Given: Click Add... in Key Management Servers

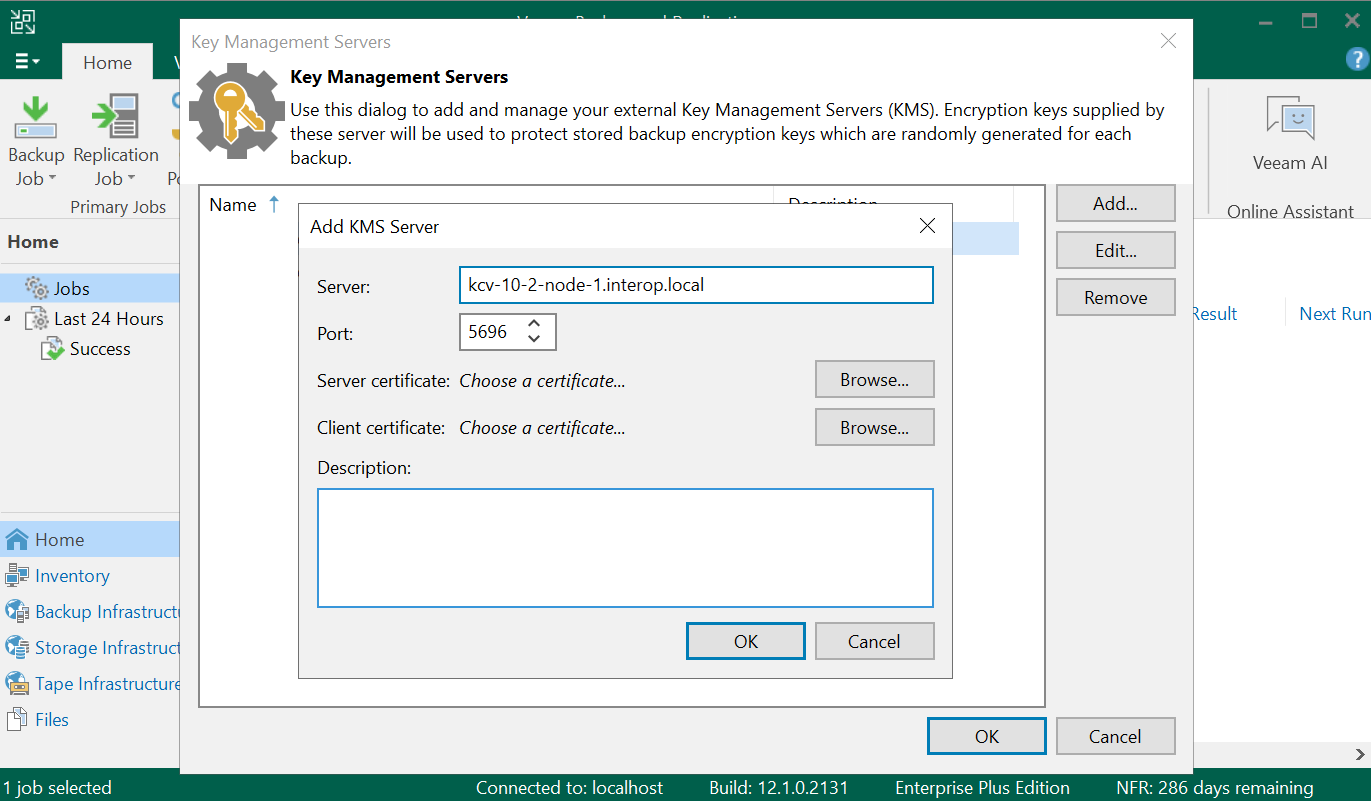Looking at the screenshot, I should click(1115, 203).
